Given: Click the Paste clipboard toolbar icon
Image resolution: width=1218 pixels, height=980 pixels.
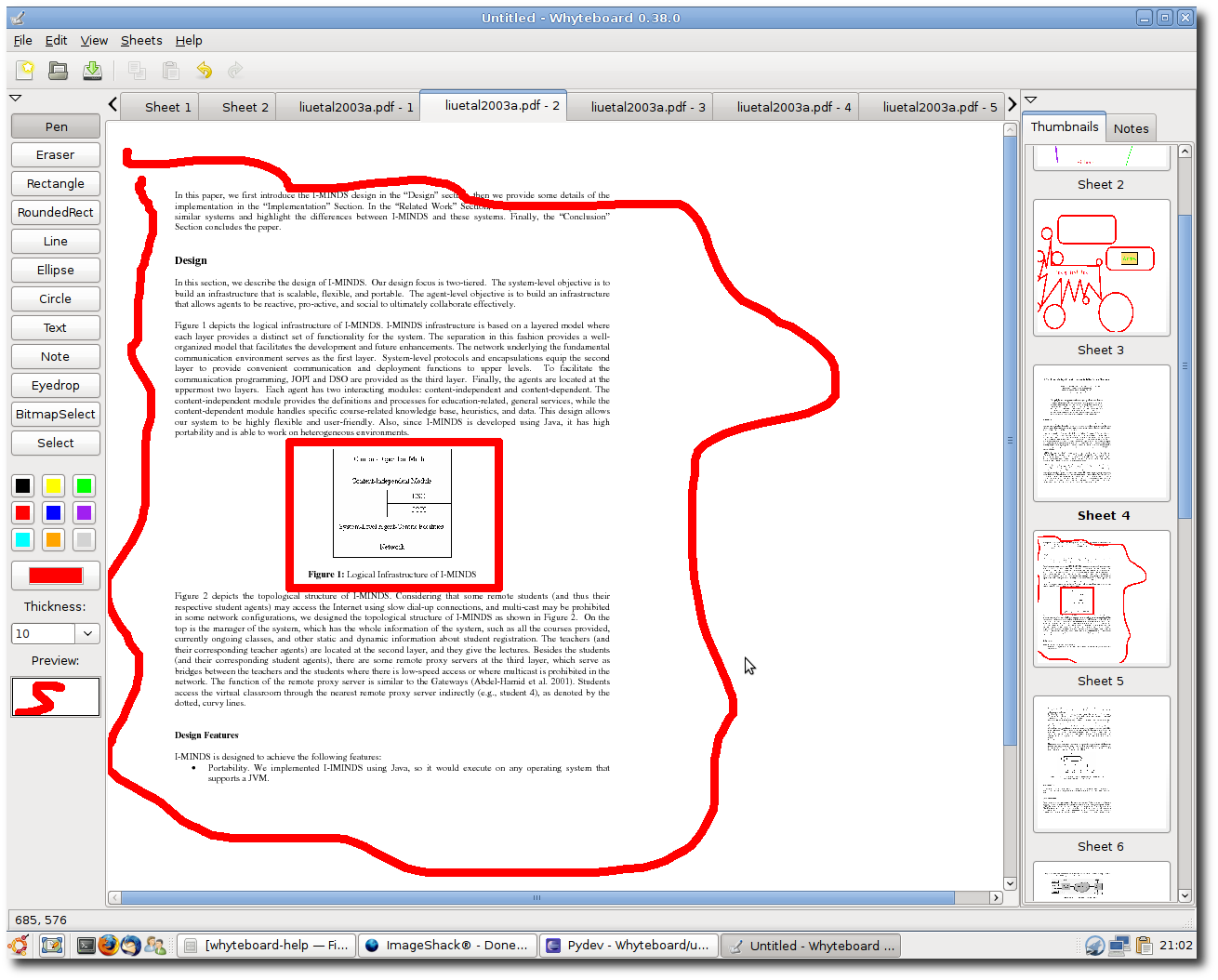Looking at the screenshot, I should (170, 70).
